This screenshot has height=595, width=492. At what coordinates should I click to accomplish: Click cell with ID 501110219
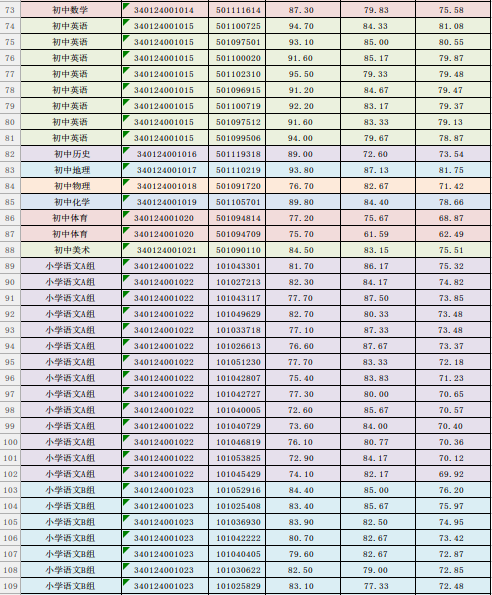tap(238, 170)
